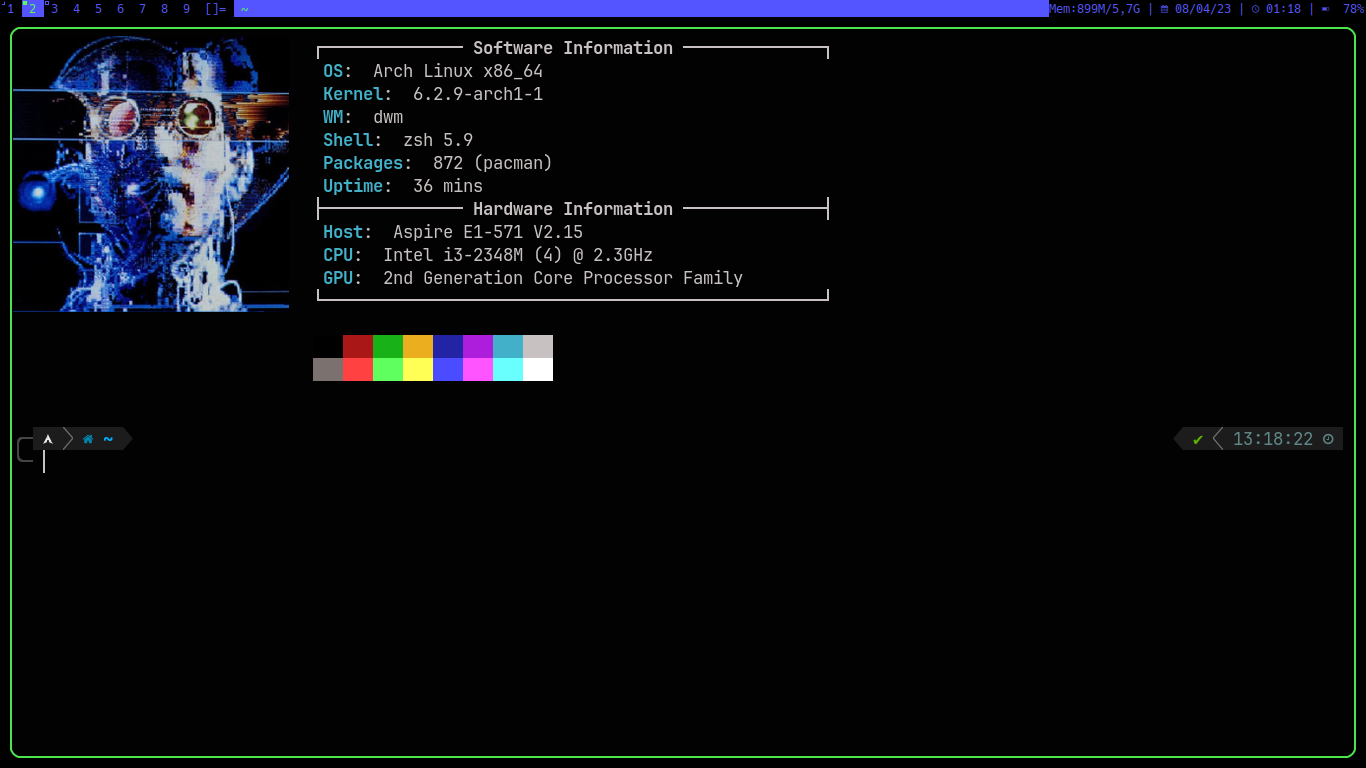This screenshot has width=1366, height=768.
Task: Click the dark green color block
Action: click(x=388, y=346)
